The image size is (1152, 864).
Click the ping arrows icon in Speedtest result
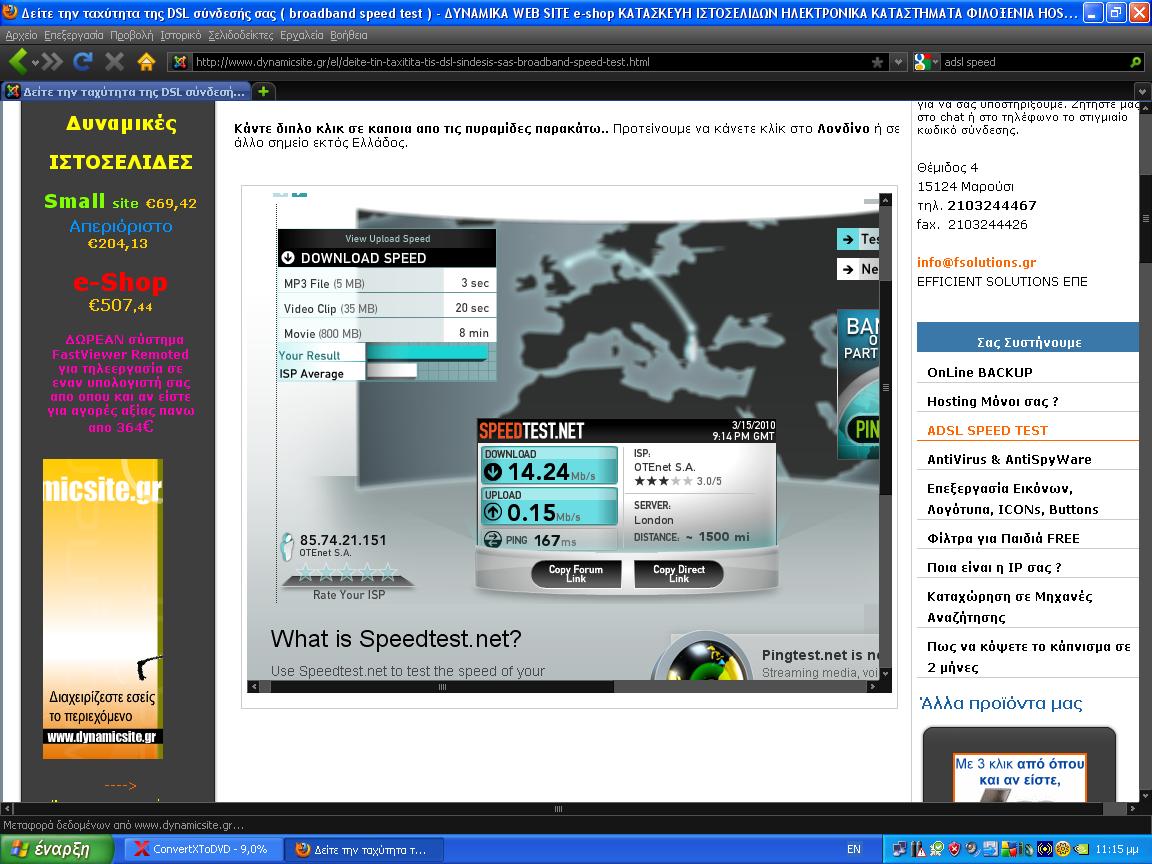[492, 540]
